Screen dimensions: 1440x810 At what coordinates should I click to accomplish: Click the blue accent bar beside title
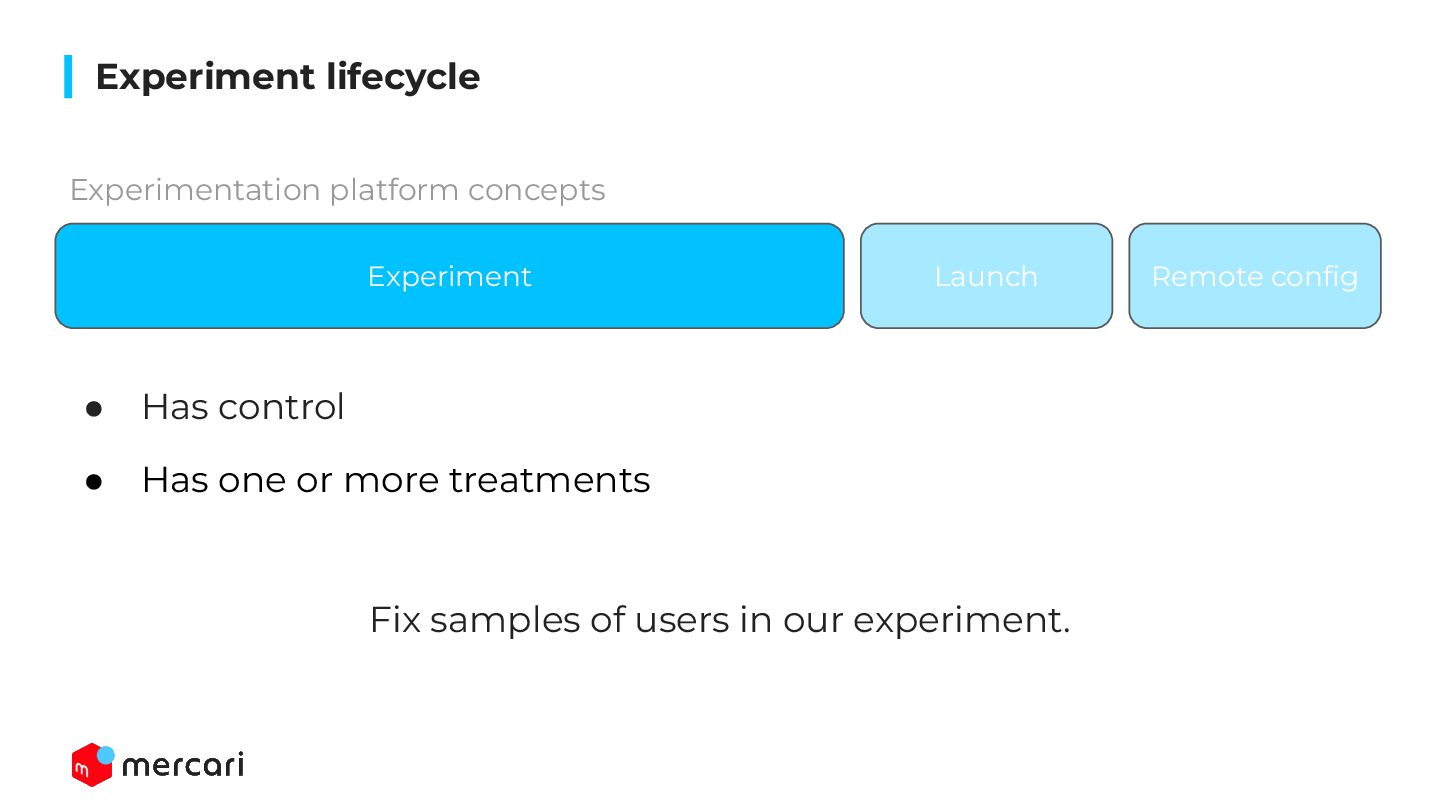(68, 77)
